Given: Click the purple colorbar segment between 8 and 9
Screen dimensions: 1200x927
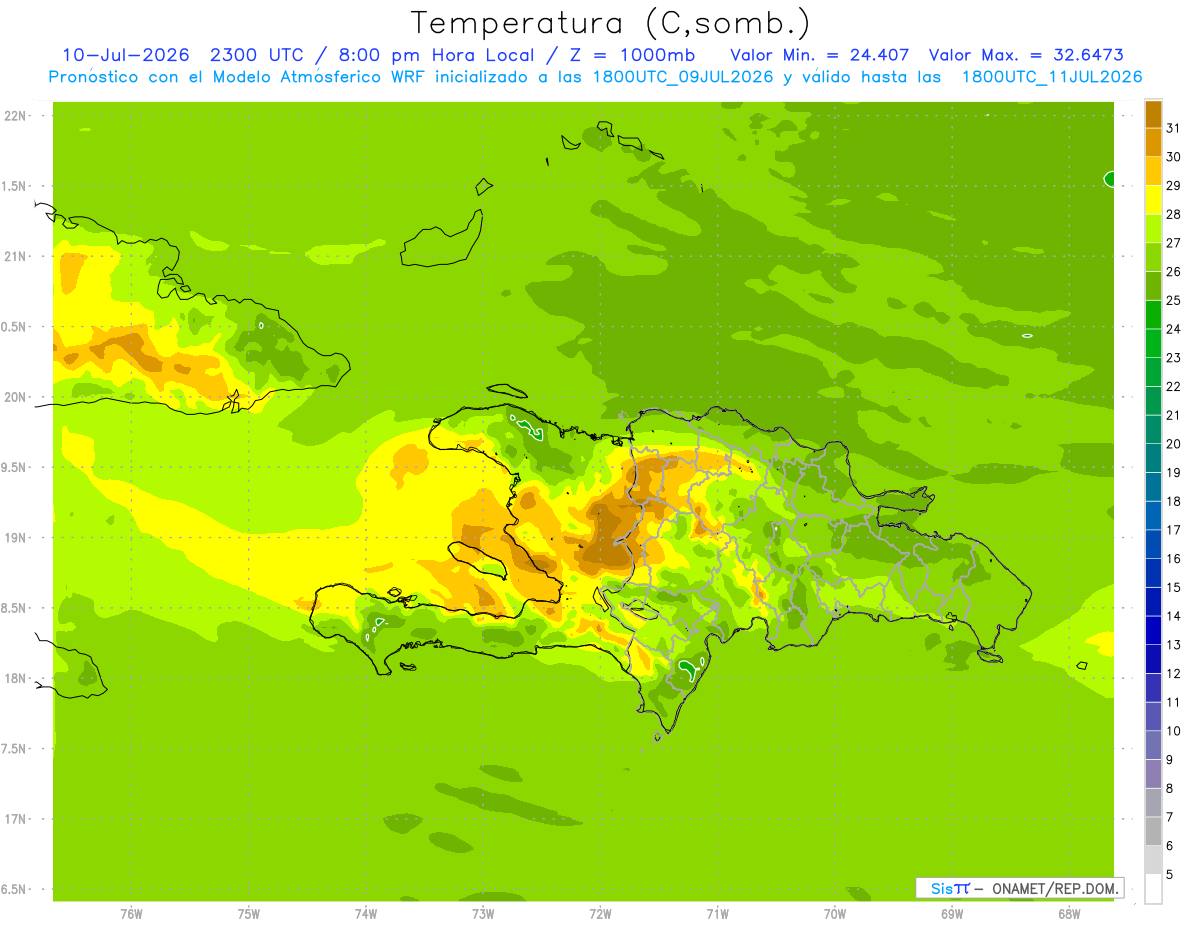Looking at the screenshot, I should pos(1154,774).
